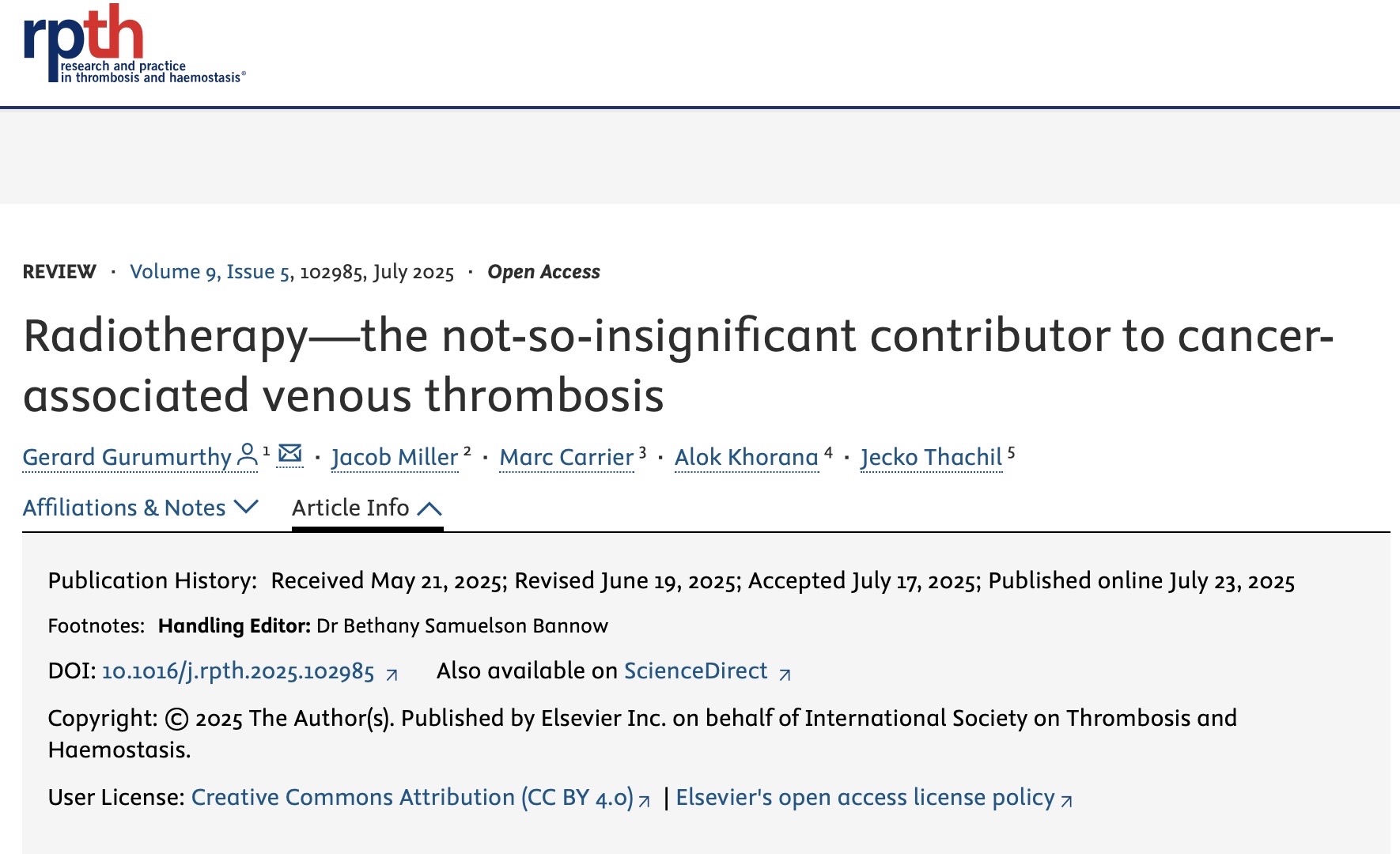Open Elsevier's open access license policy
Image resolution: width=1400 pixels, height=865 pixels.
pos(865,797)
